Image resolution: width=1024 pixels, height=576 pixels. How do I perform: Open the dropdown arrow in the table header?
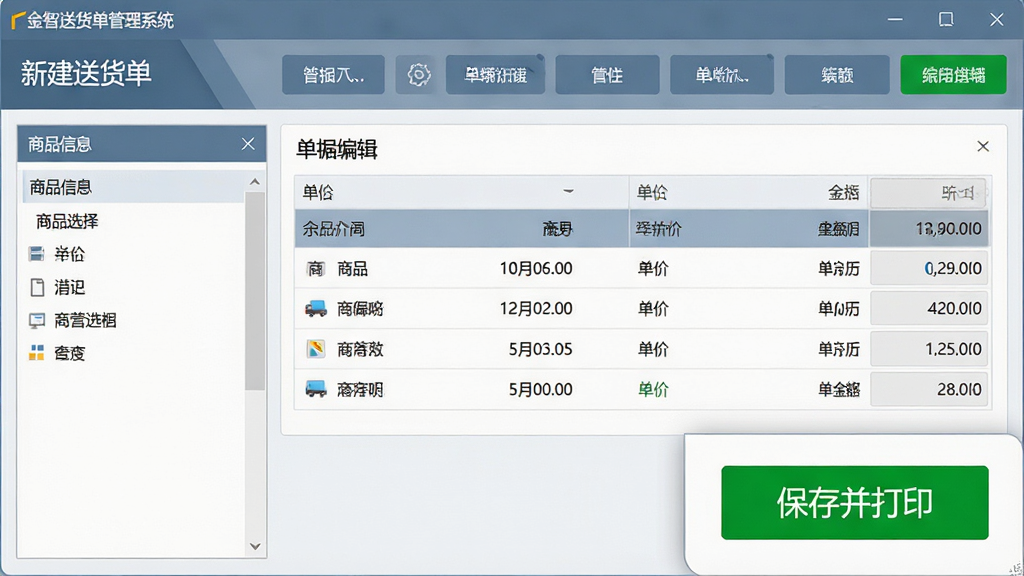click(568, 191)
